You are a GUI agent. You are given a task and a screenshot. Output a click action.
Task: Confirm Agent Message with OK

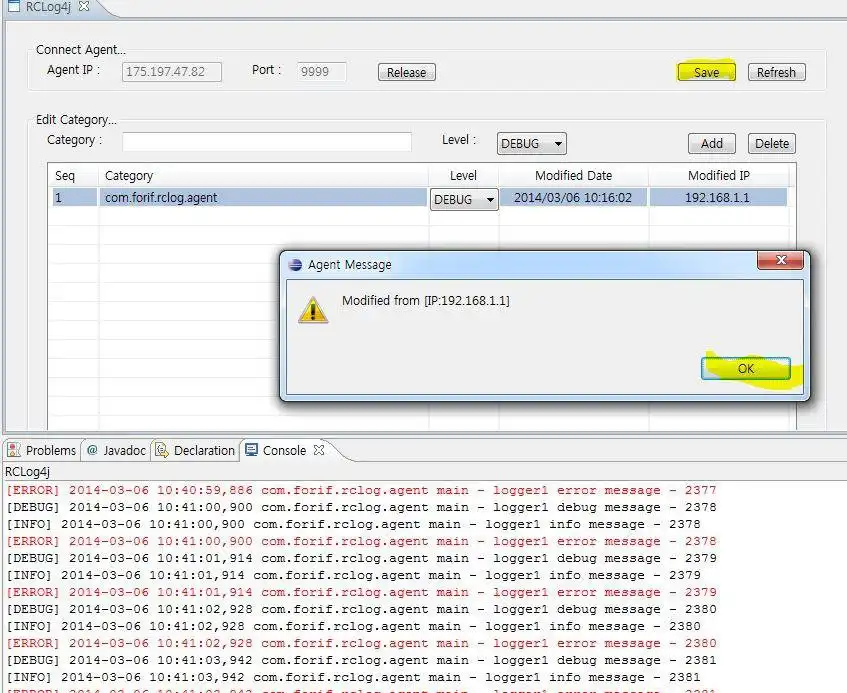click(745, 368)
